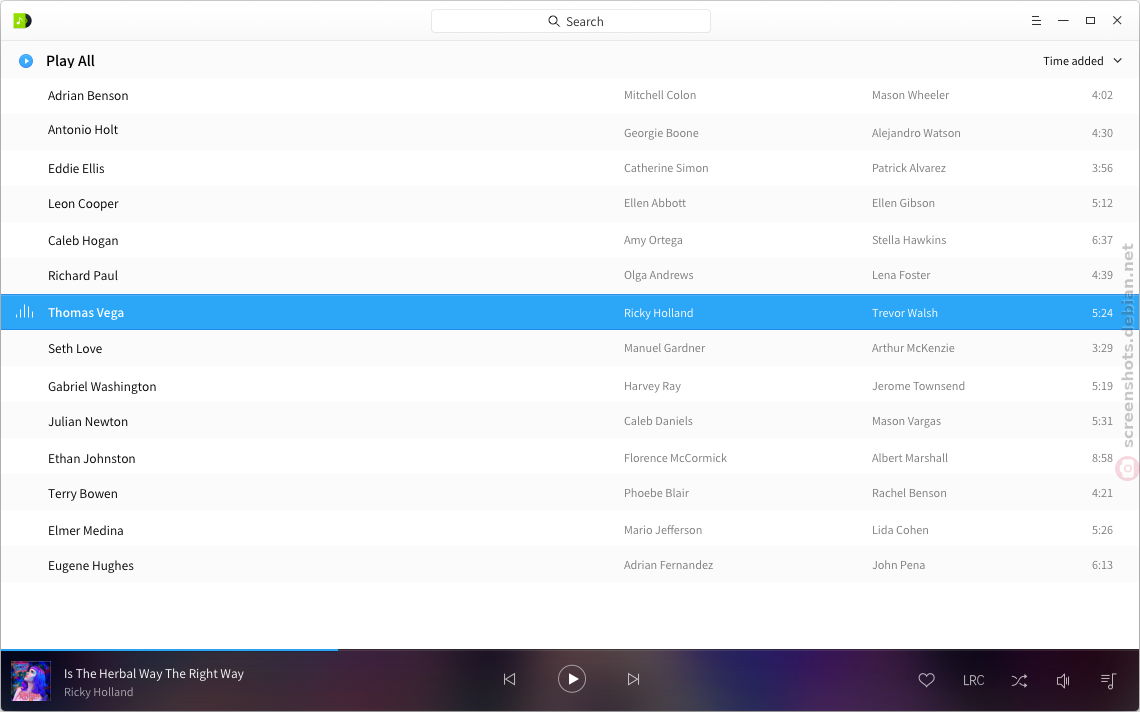Skip to the next track
Screen dimensions: 1140x712
(633, 679)
